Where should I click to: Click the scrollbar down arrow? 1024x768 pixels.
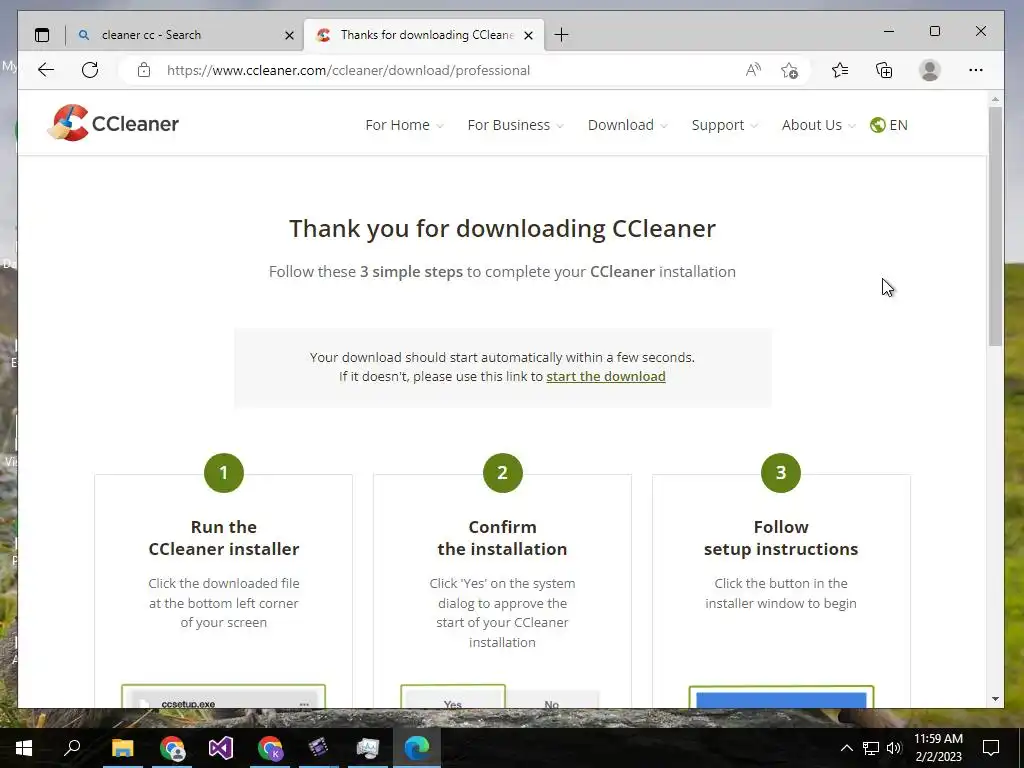[x=995, y=699]
